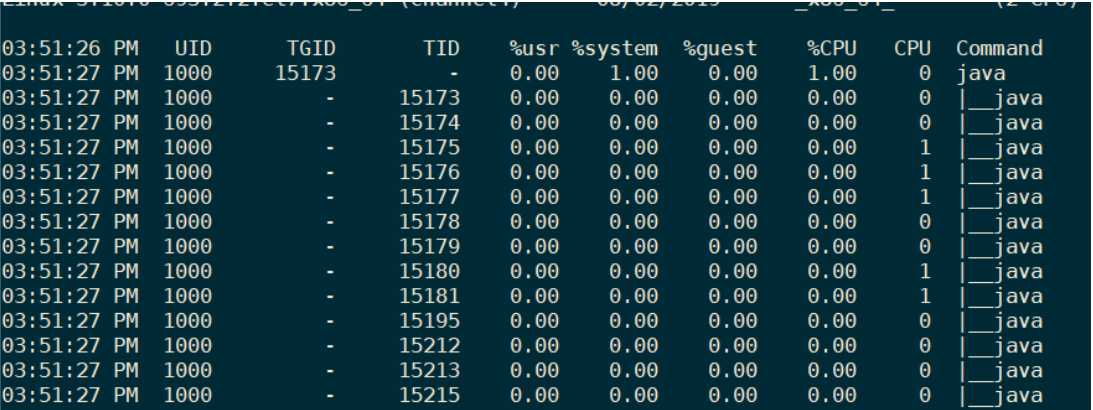Select the |__java command in TID 15212 row
Image resolution: width=1093 pixels, height=410 pixels.
point(1000,347)
